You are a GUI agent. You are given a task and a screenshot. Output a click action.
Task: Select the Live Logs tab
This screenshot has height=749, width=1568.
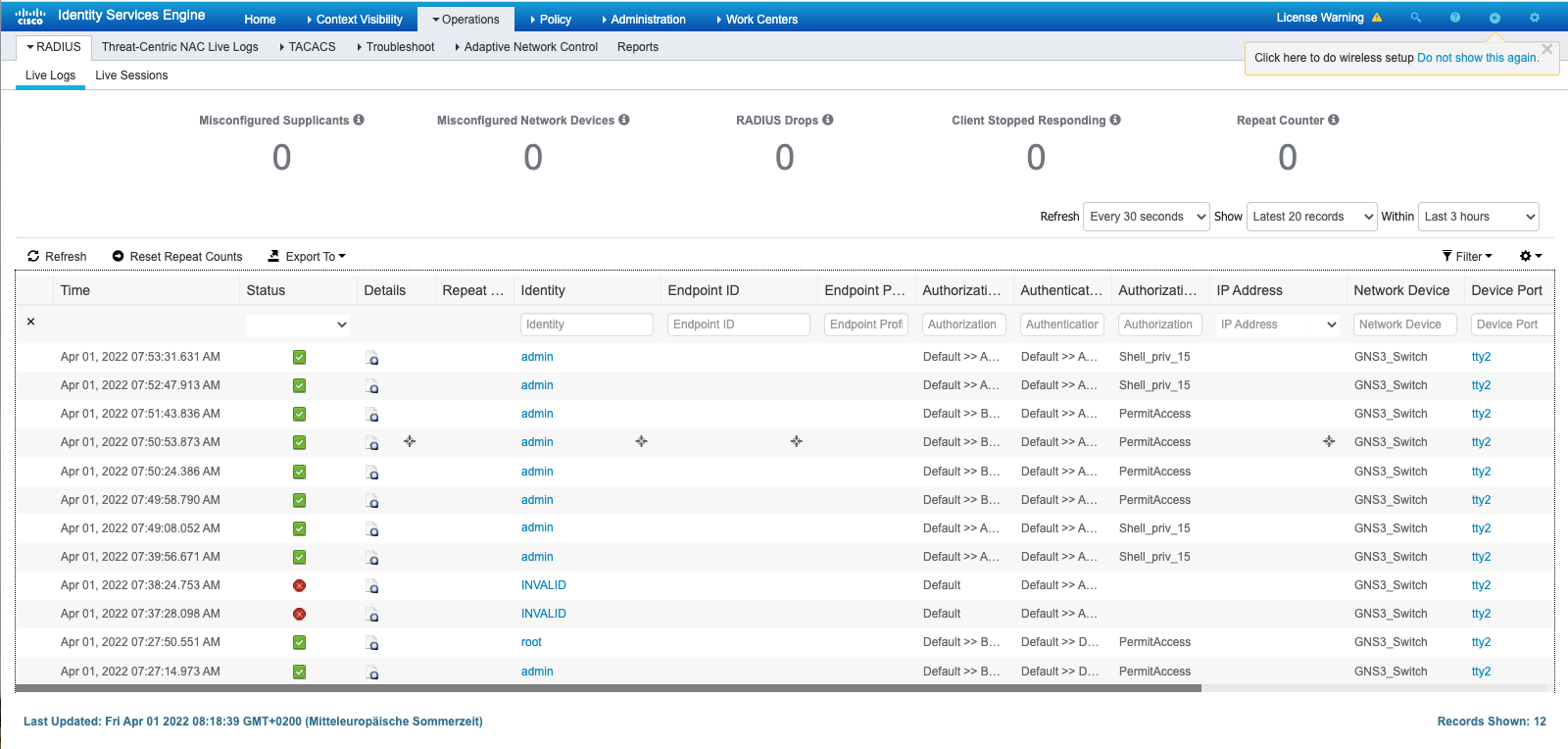click(x=50, y=75)
